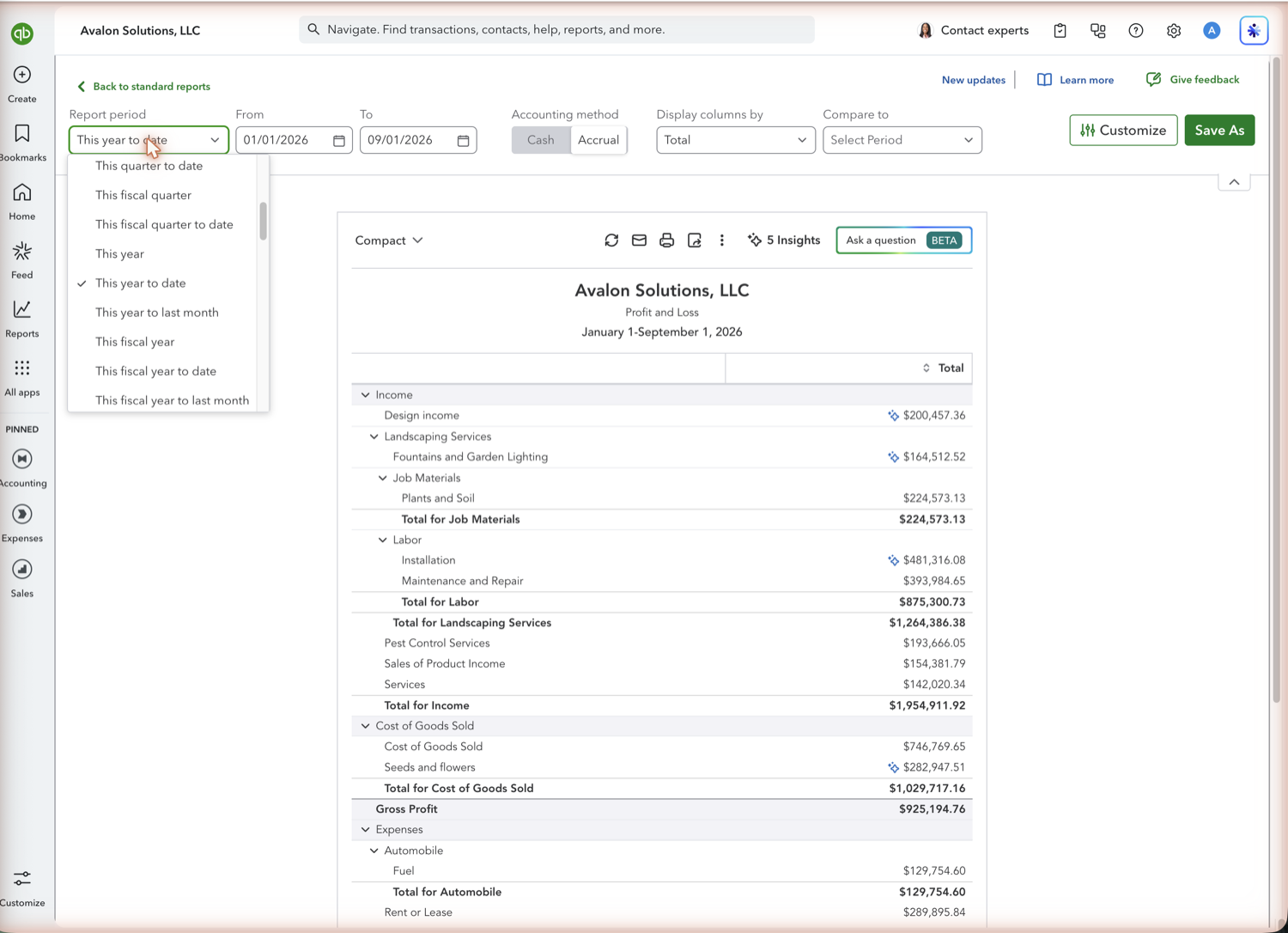1288x933 pixels.
Task: Click Customize icon at sidebar bottom
Action: coord(22,878)
